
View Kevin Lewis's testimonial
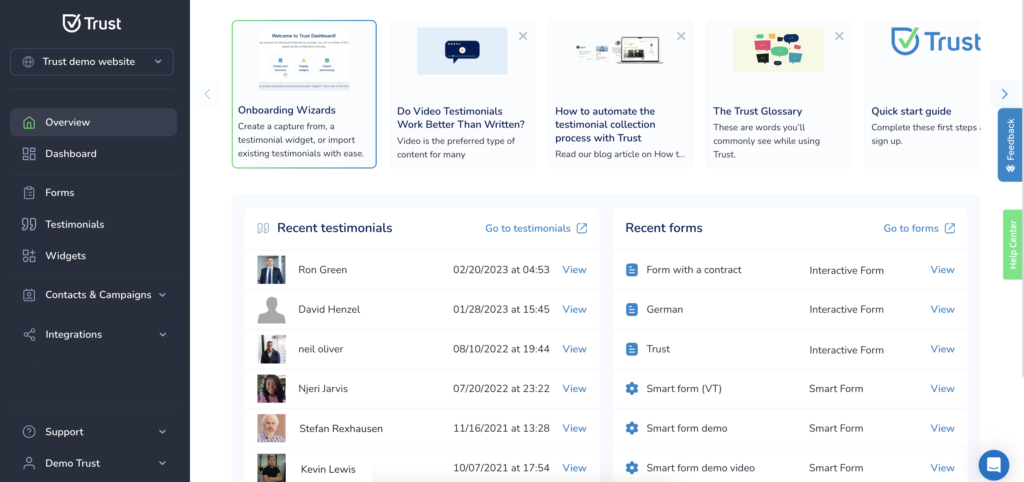click(x=575, y=468)
